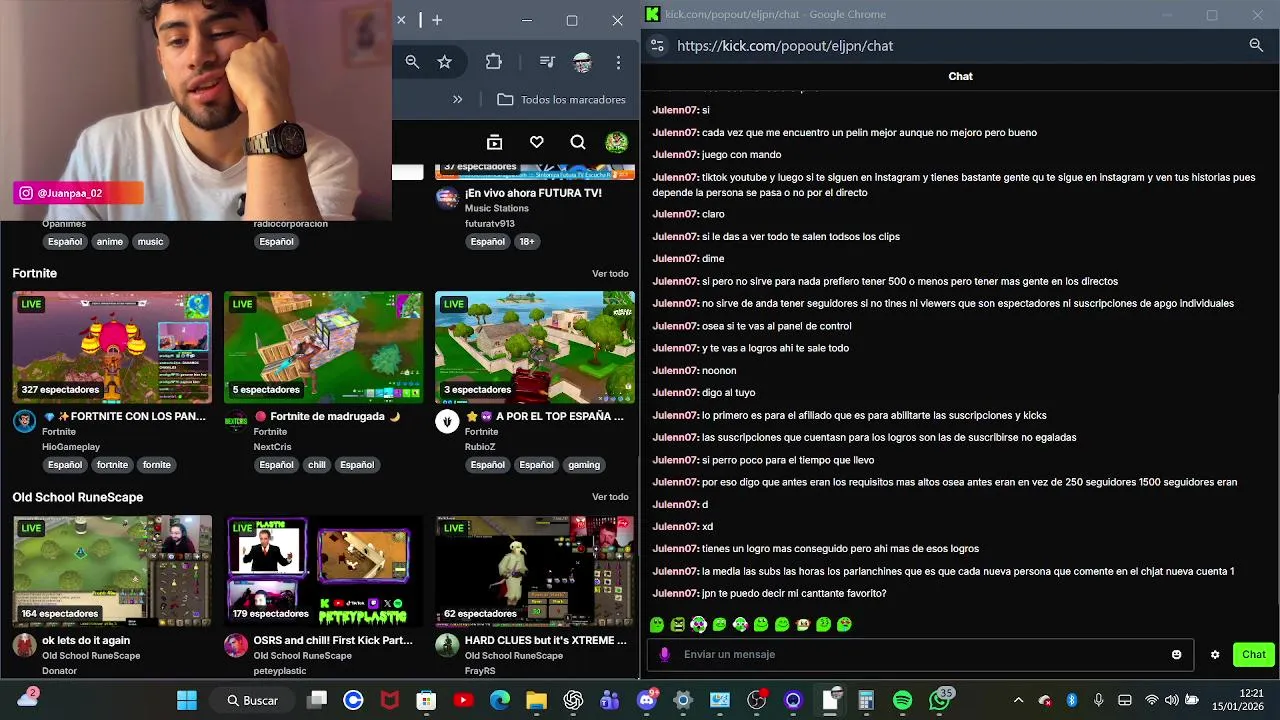
Task: Open En vivo ahora FUTURA TV stream title
Action: [533, 193]
